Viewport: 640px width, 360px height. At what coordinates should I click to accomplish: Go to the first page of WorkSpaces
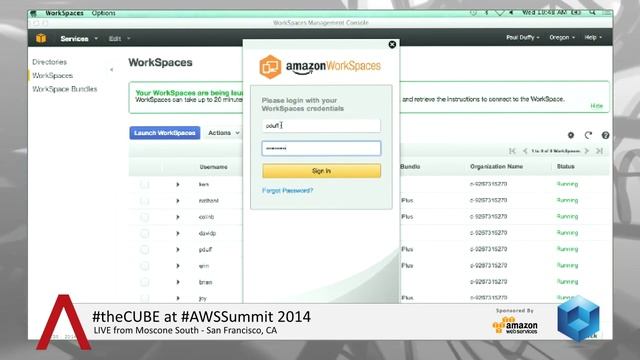[x=512, y=151]
